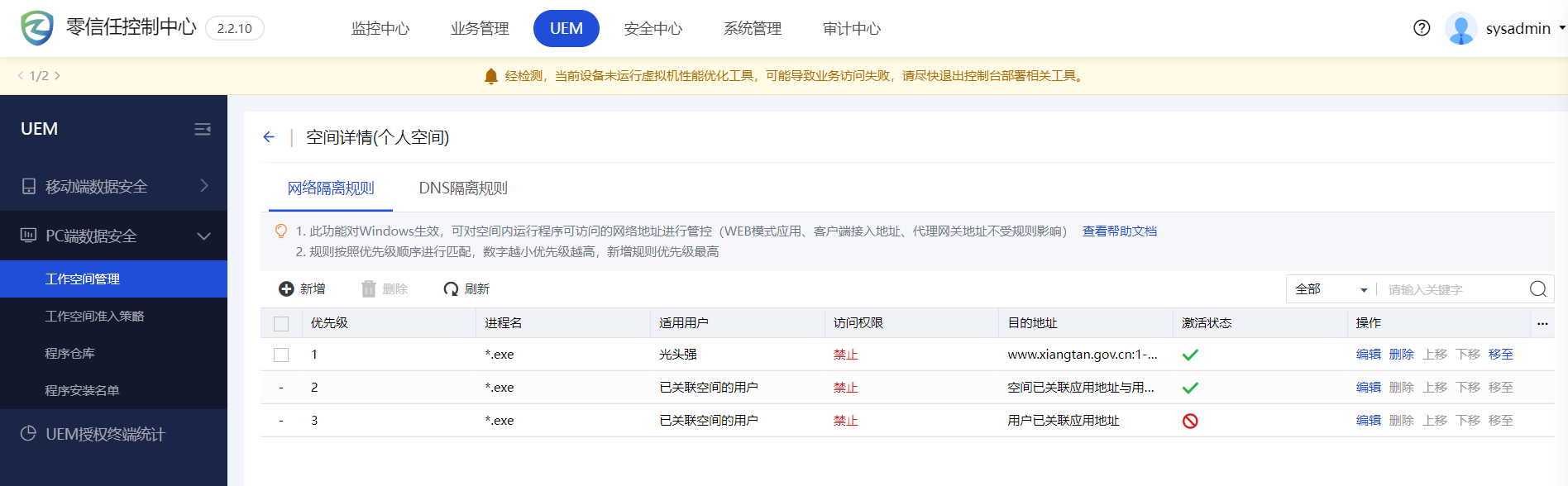Viewport: 1568px width, 486px height.
Task: Switch to the DNS隔离规则 tab
Action: [463, 188]
